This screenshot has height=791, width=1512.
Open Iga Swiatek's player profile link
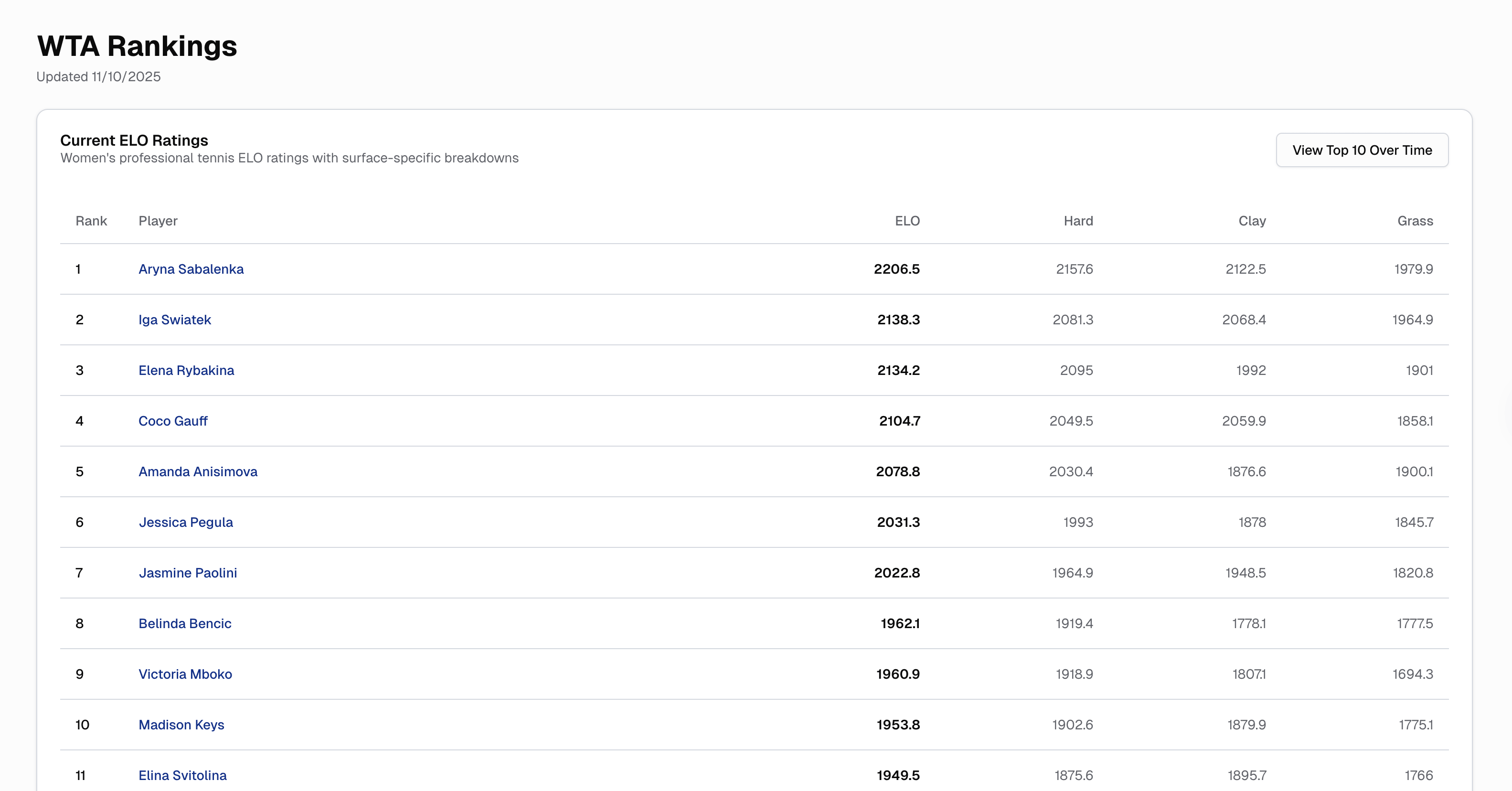pos(174,320)
